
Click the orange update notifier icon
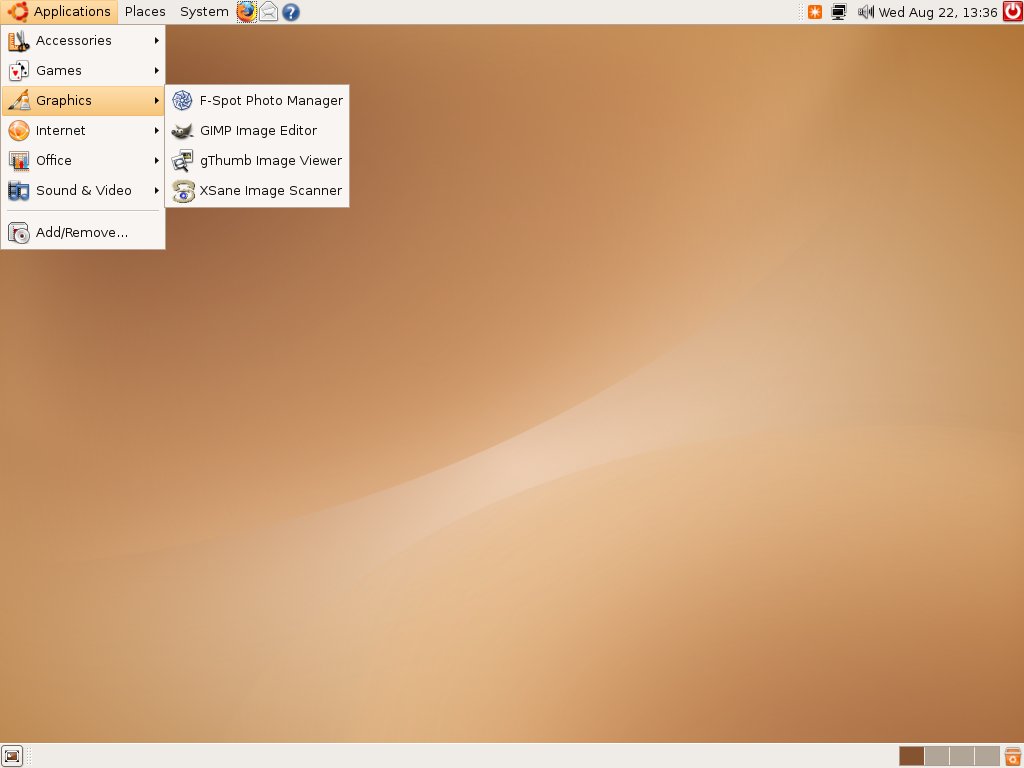tap(815, 12)
